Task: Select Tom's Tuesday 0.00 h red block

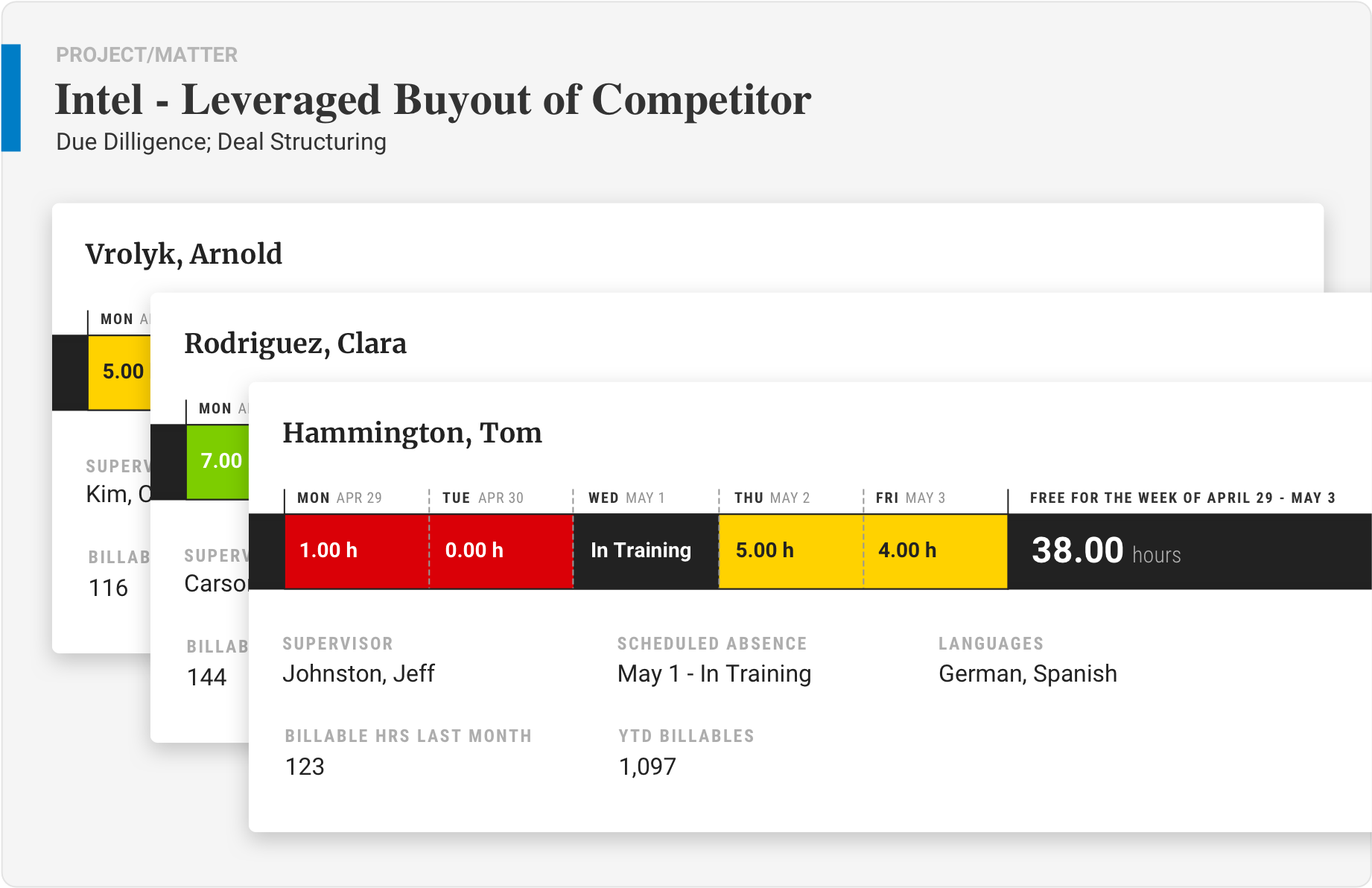Action: click(501, 551)
